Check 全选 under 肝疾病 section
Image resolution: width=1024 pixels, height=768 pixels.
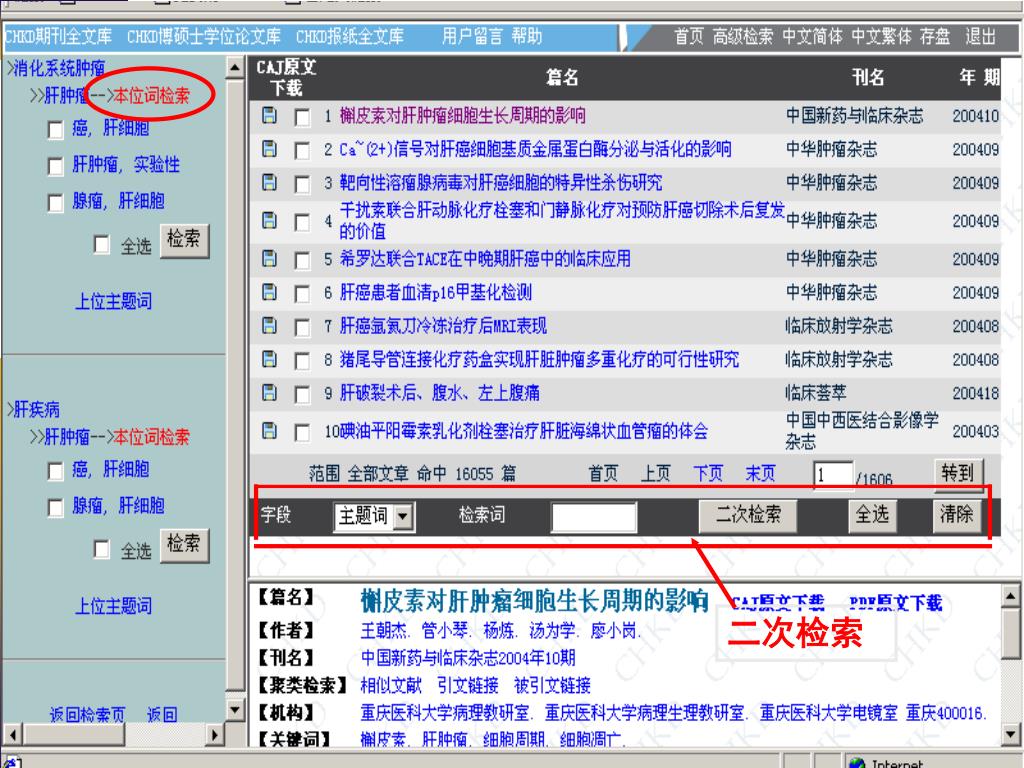point(101,549)
